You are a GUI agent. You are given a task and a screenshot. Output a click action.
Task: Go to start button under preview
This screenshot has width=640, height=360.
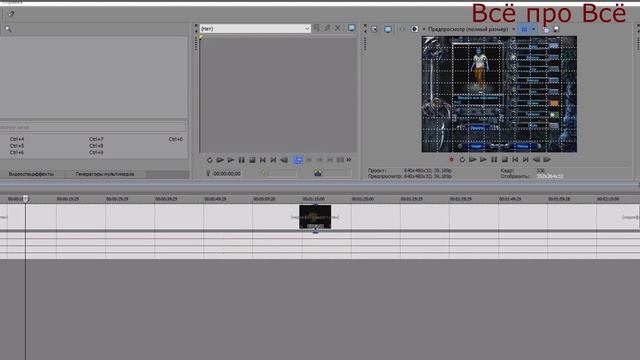515,160
